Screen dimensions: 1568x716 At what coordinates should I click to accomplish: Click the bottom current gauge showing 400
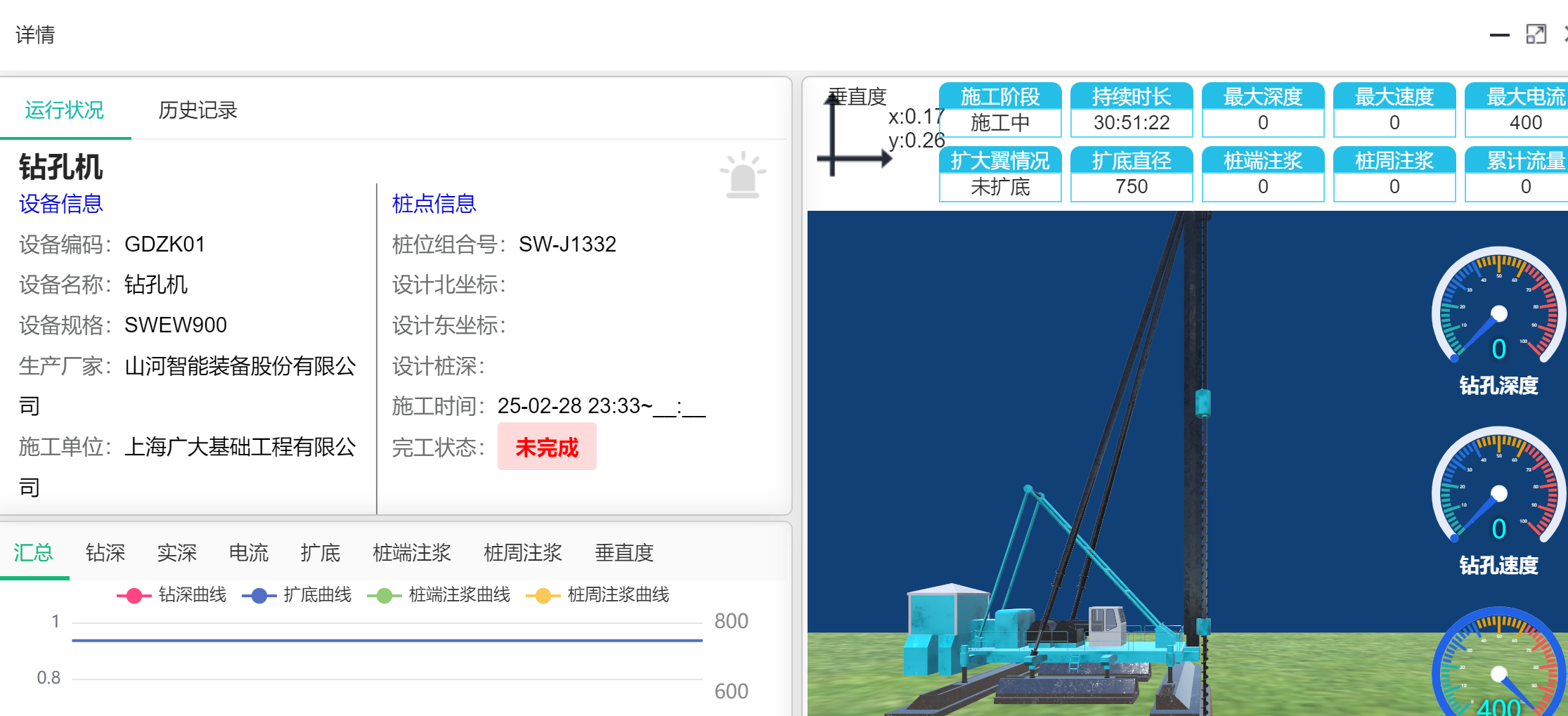tap(1498, 668)
